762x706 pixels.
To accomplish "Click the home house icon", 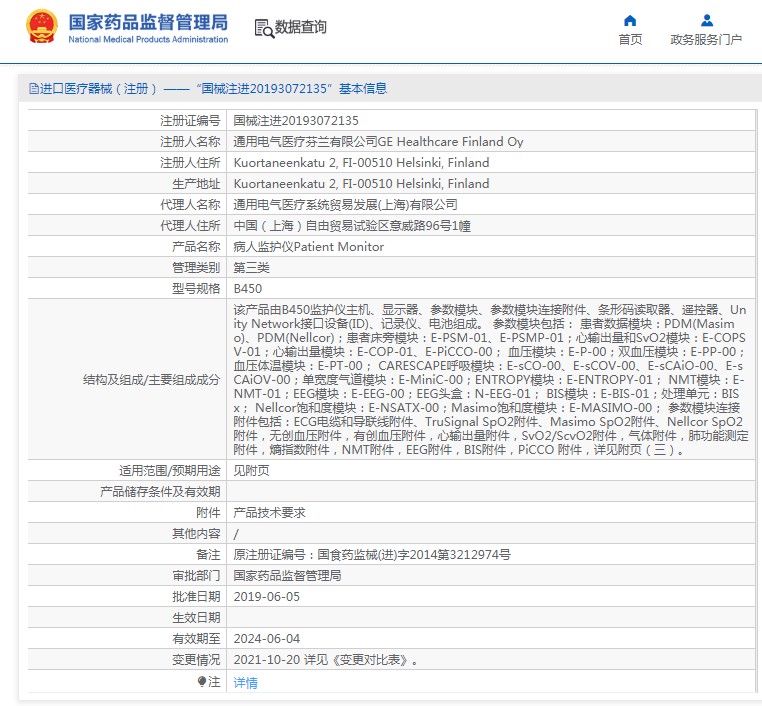I will tap(630, 20).
